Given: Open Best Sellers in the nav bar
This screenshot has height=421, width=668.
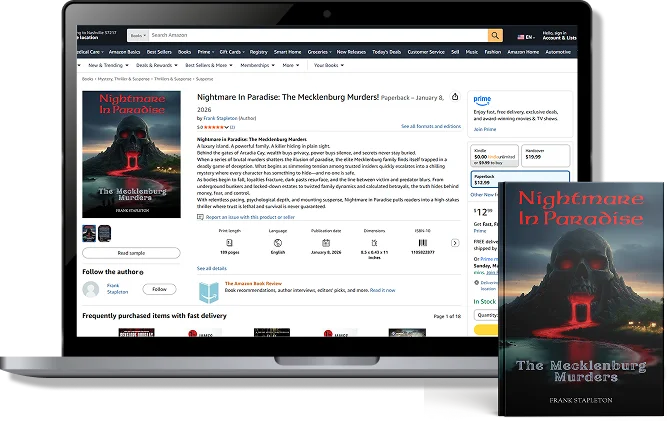Looking at the screenshot, I should (x=159, y=52).
